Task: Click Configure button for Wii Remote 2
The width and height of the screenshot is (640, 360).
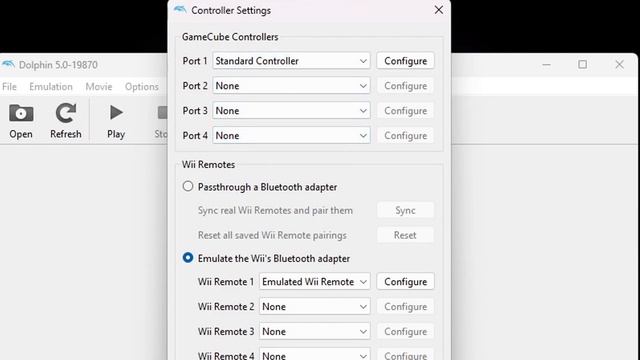Action: [x=405, y=307]
